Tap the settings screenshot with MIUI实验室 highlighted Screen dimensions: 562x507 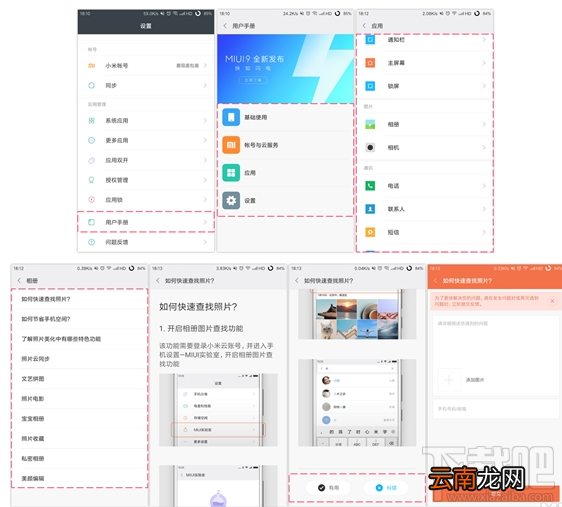[x=218, y=410]
